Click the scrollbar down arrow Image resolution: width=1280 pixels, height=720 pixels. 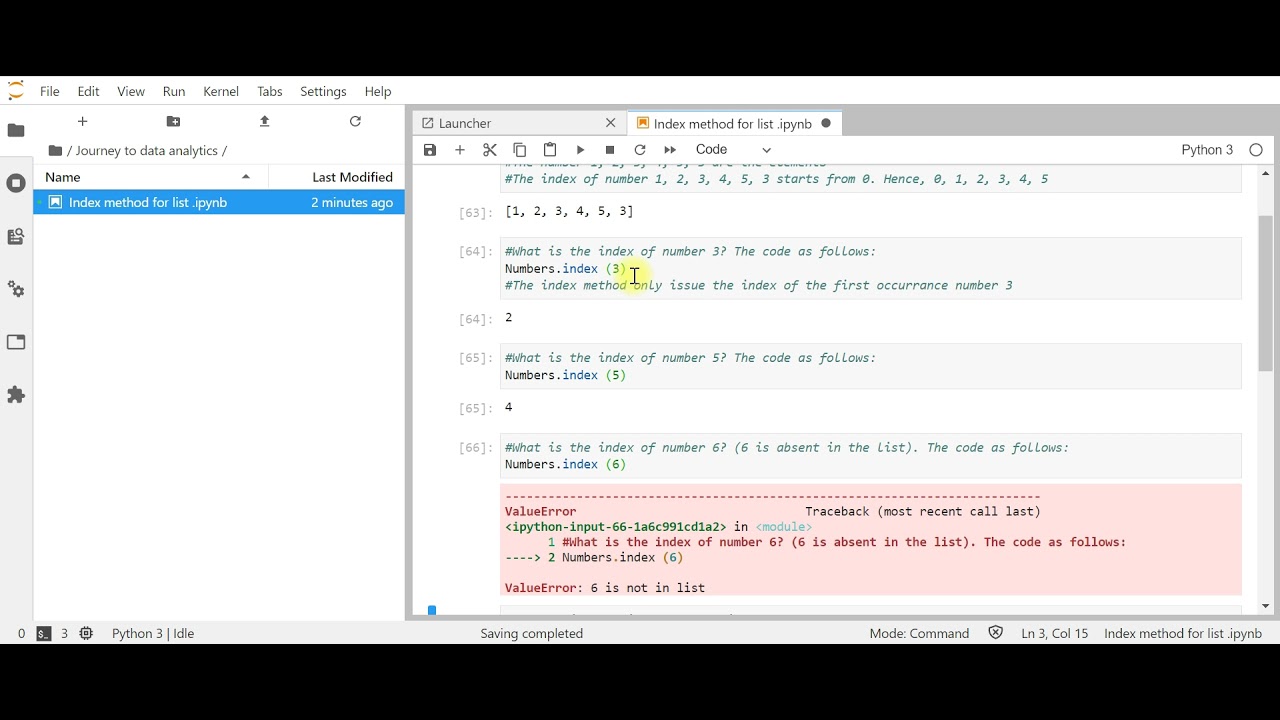click(x=1265, y=606)
